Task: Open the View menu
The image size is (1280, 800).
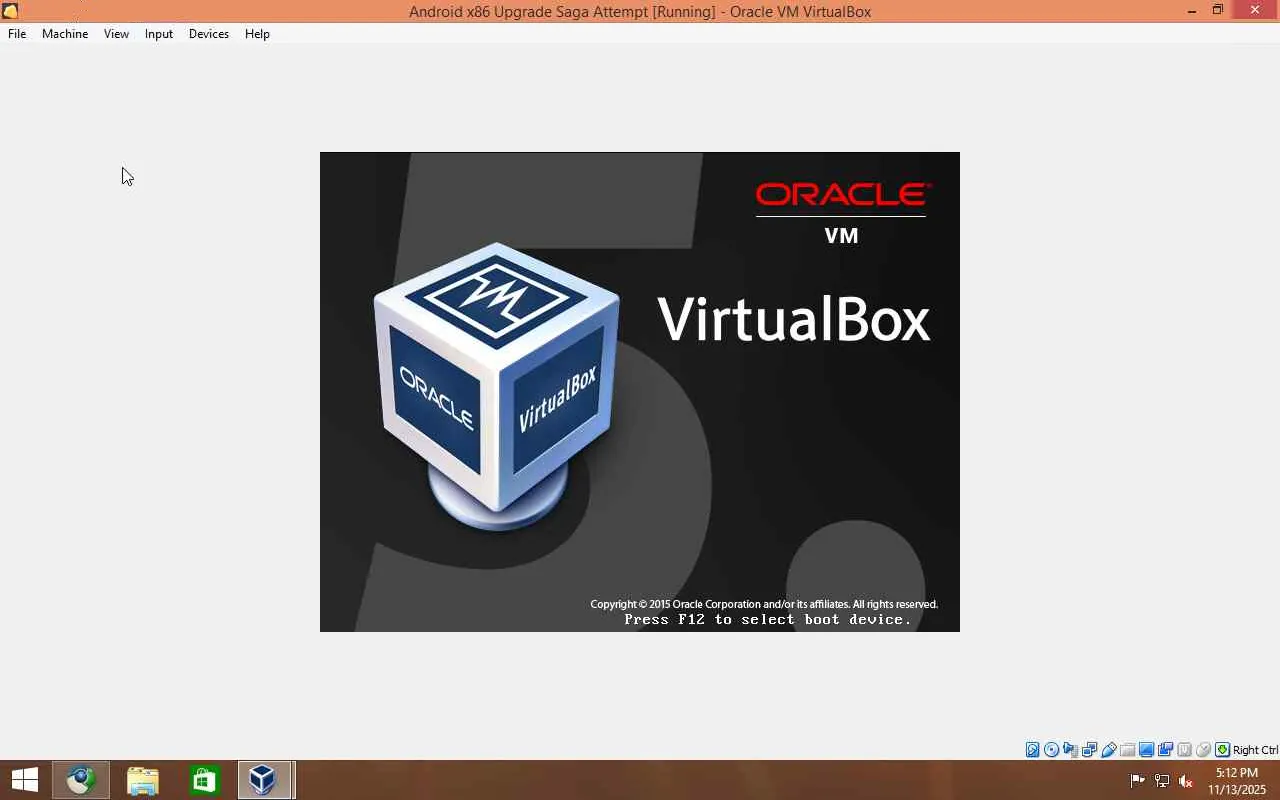Action: point(116,34)
